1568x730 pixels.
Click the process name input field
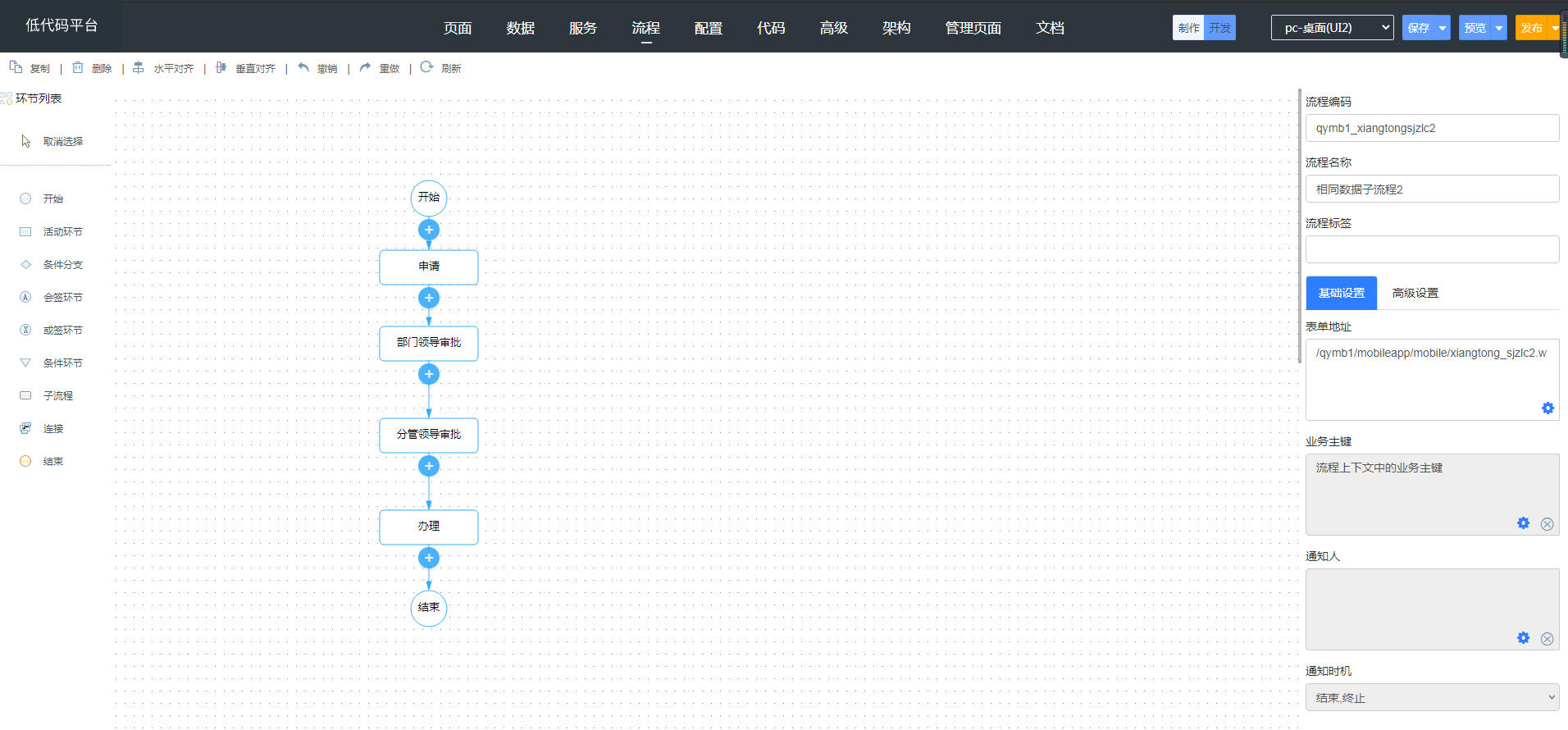tap(1432, 189)
